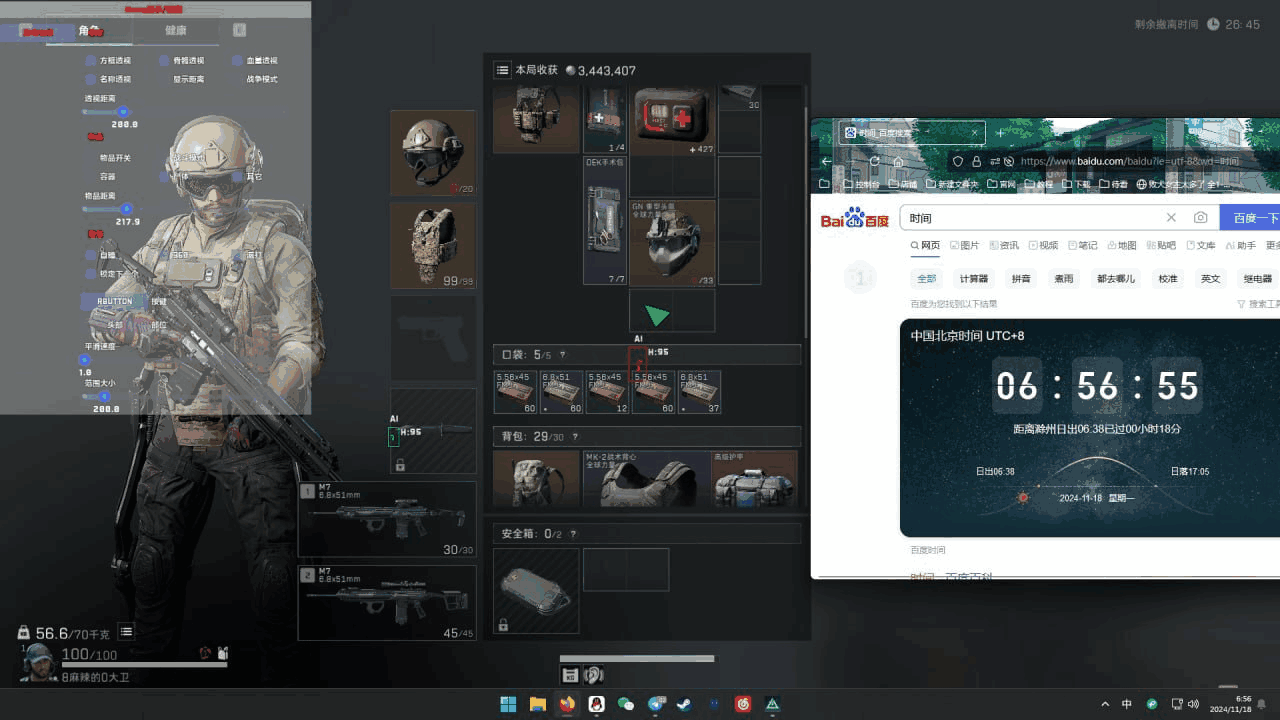Toggle the 名称透视 checkbox
Viewport: 1280px width, 720px height.
[90, 79]
